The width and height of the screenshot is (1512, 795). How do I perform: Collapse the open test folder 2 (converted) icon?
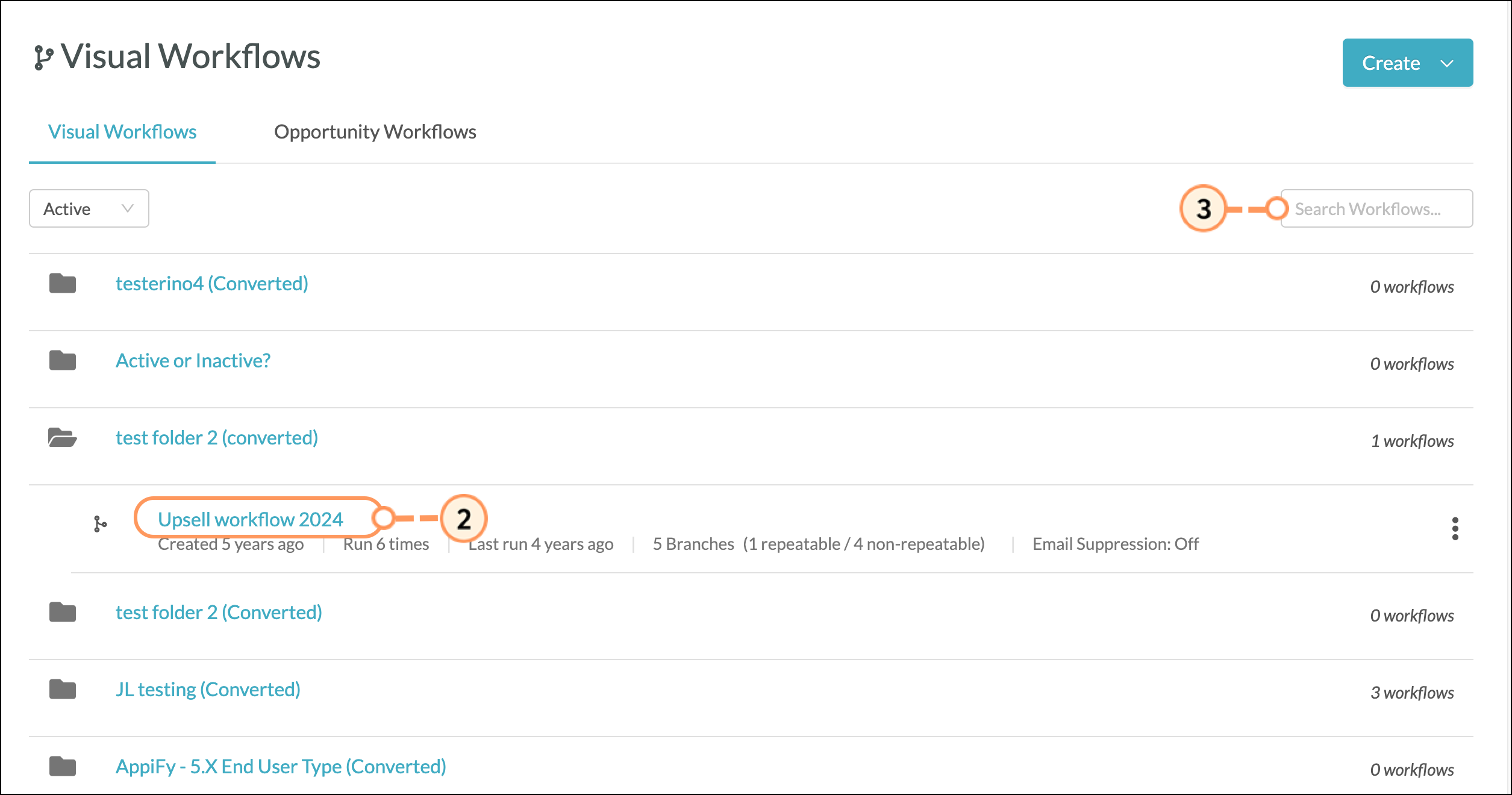[x=63, y=437]
